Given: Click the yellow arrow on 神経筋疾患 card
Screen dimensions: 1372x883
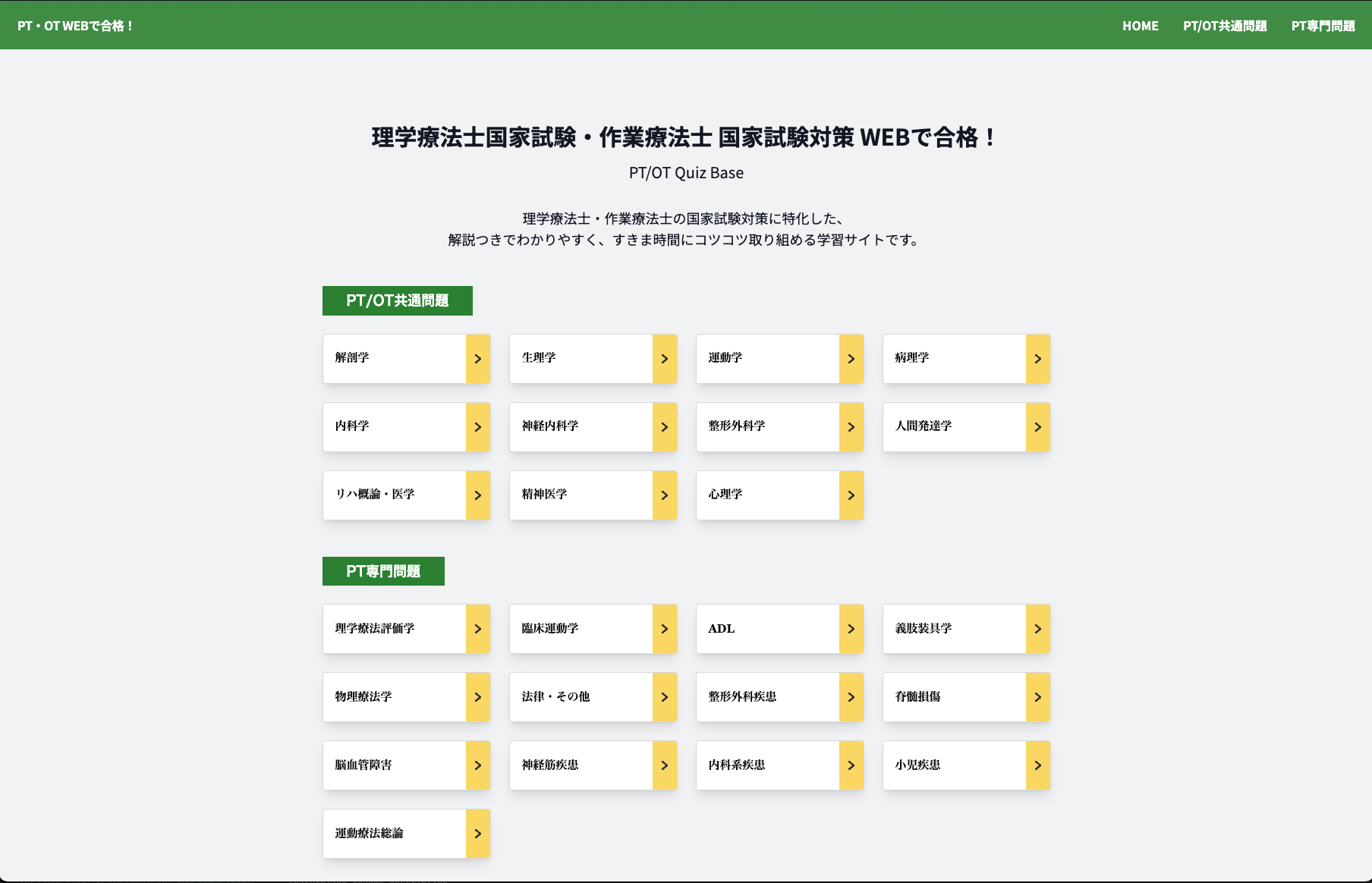Looking at the screenshot, I should (x=665, y=765).
